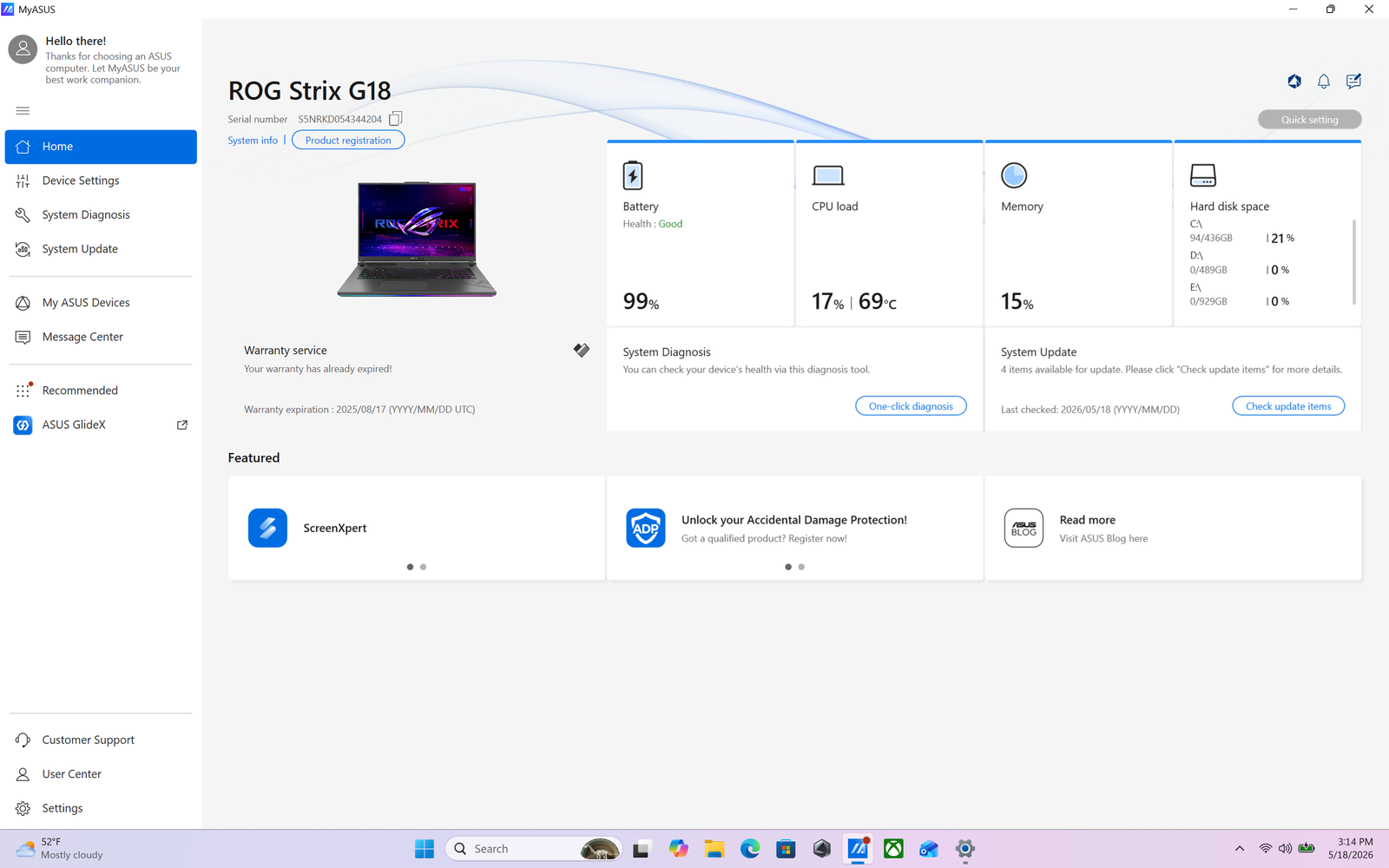Click the Read more blog link
This screenshot has width=1389, height=868.
click(1087, 520)
